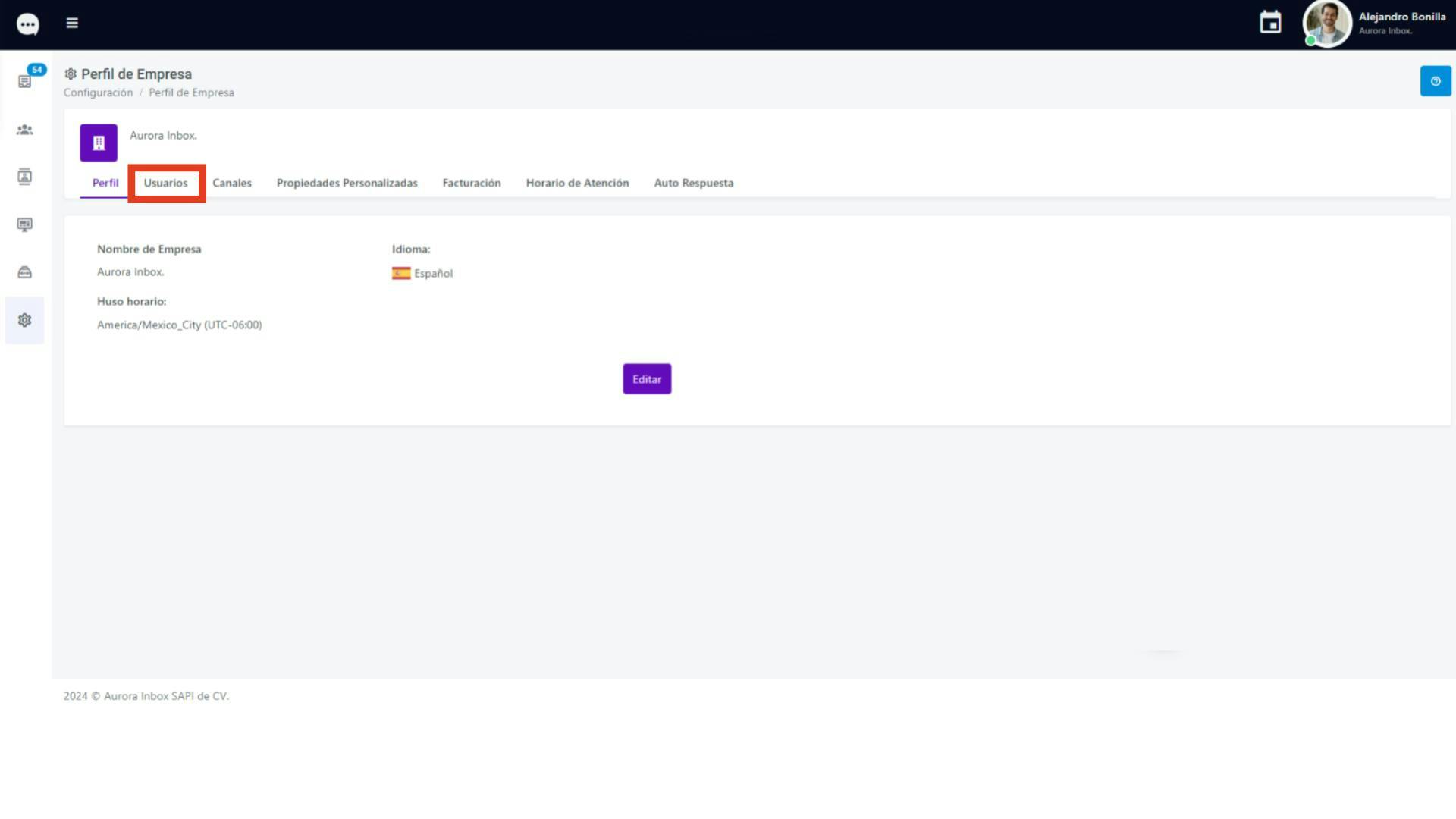Screen dimensions: 1456x819
Task: Select the Español language value
Action: [x=433, y=274]
